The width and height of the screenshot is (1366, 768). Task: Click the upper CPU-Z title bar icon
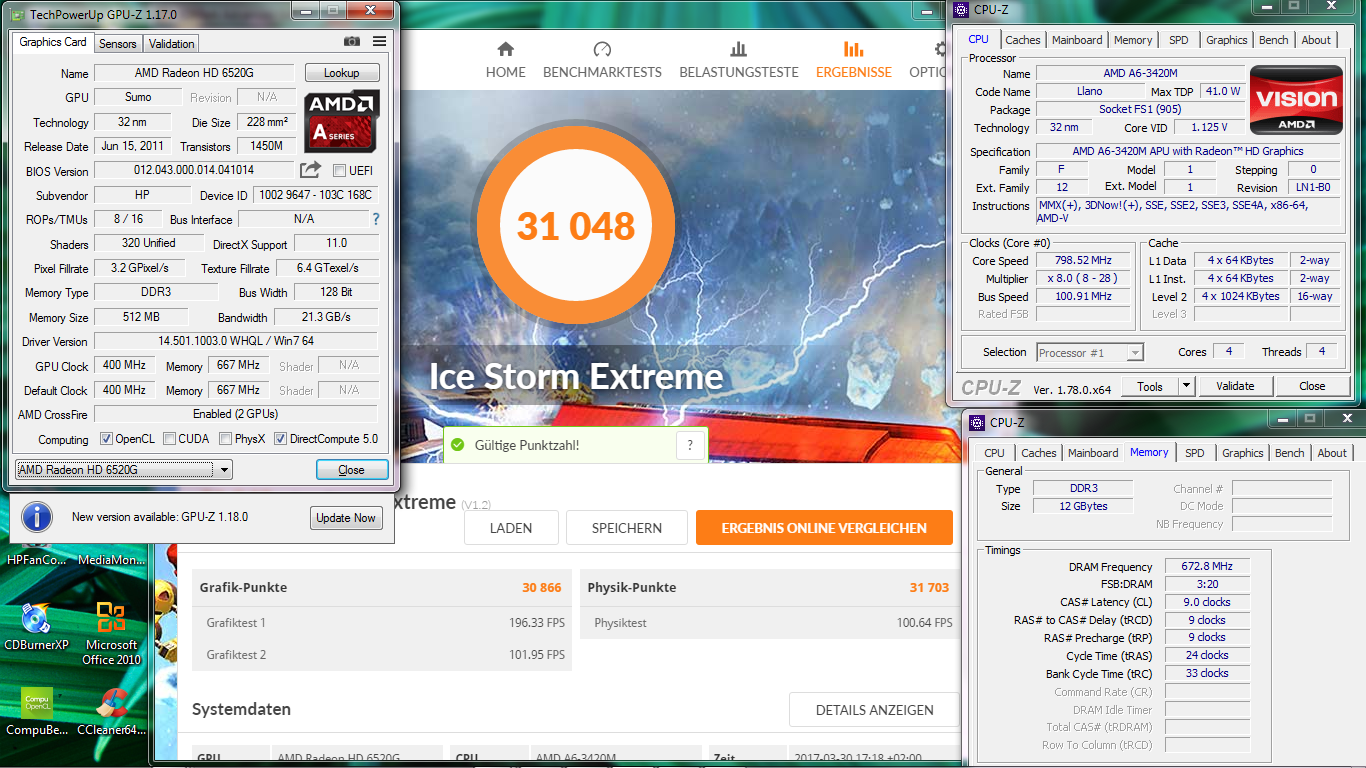[x=962, y=10]
